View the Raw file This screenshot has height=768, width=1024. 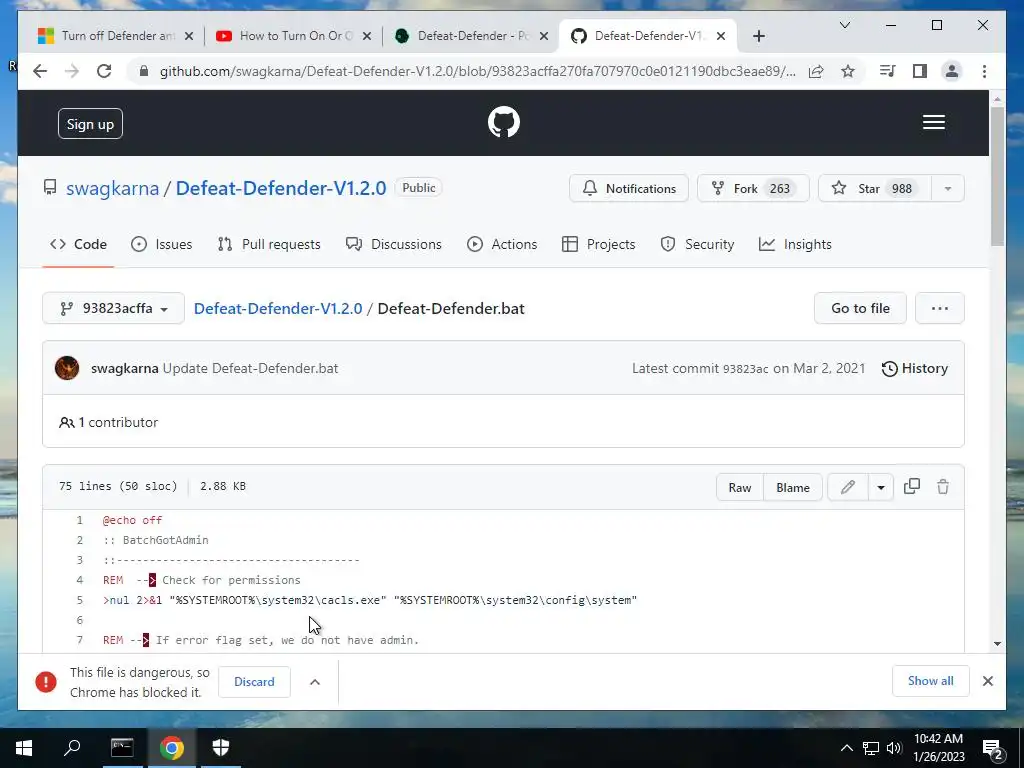pos(740,487)
